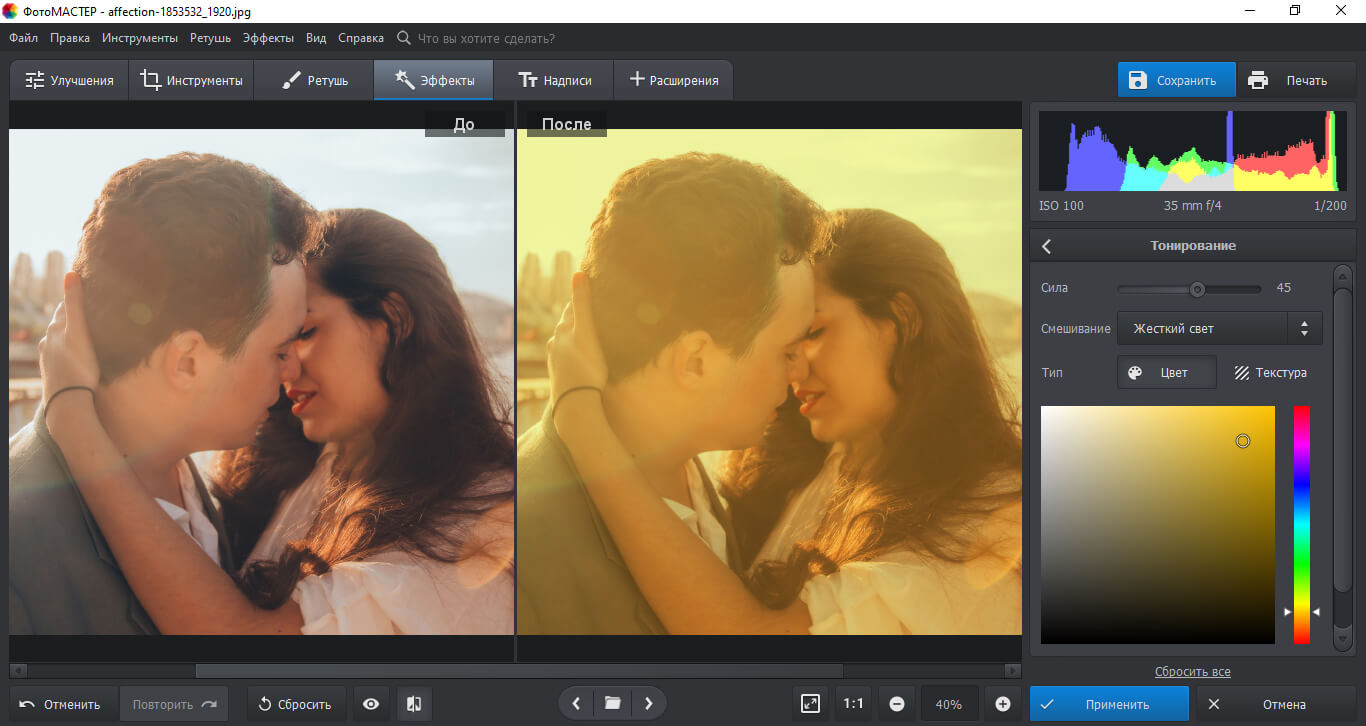1366x726 pixels.
Task: Select the Текстура type option
Action: [1270, 372]
